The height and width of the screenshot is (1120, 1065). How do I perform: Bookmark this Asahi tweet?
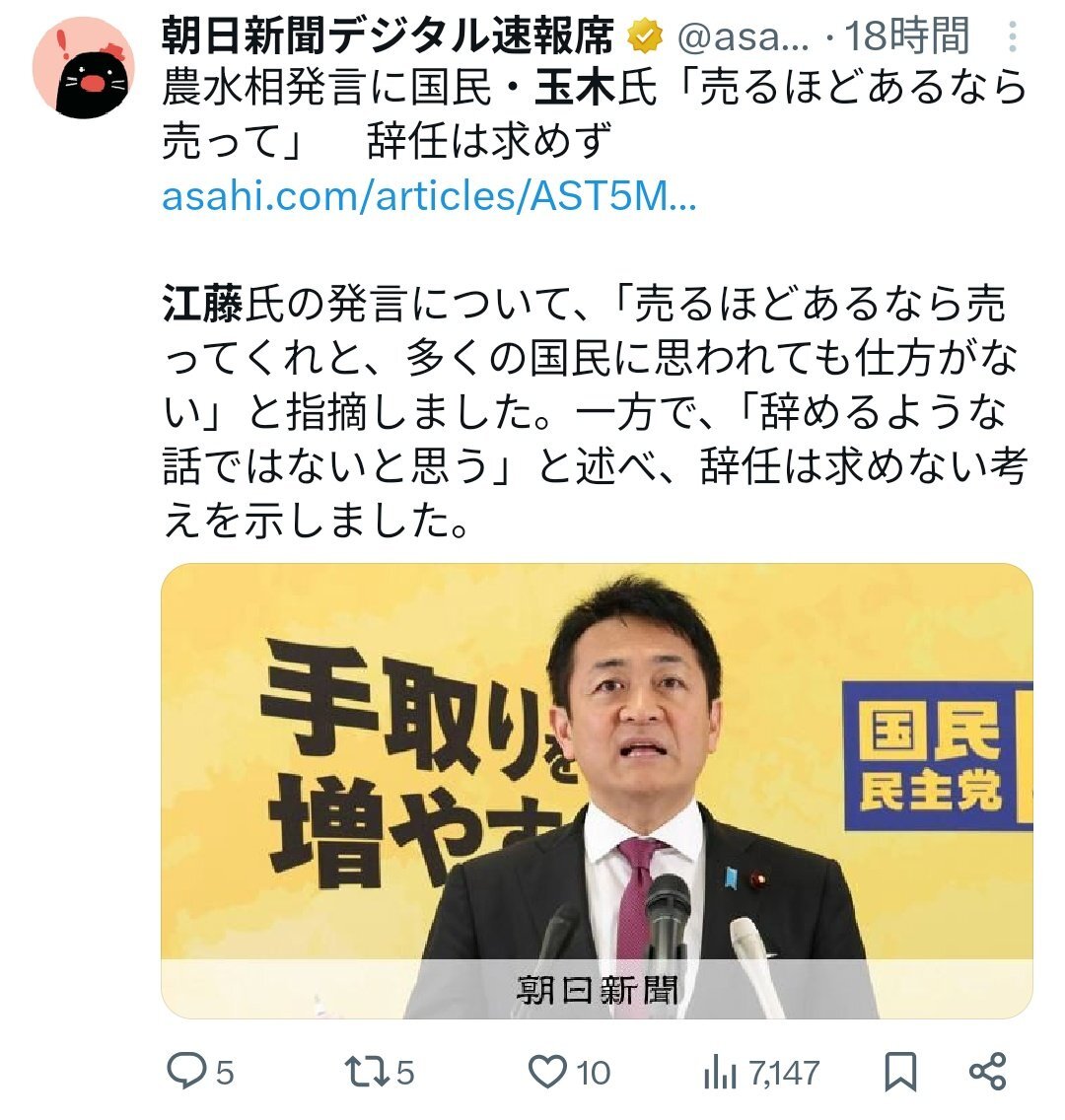900,1072
